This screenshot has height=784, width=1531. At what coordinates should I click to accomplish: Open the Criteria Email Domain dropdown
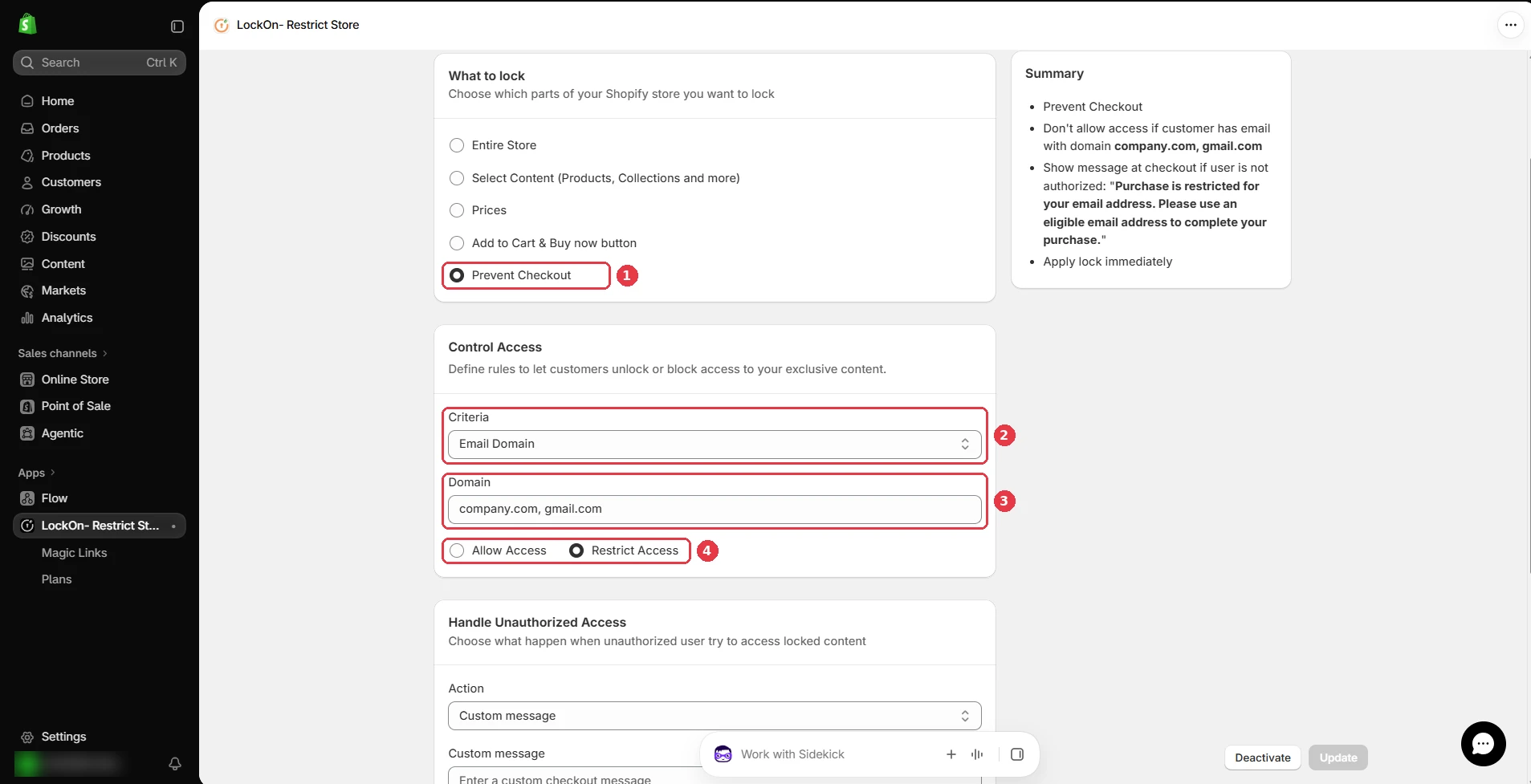(715, 444)
